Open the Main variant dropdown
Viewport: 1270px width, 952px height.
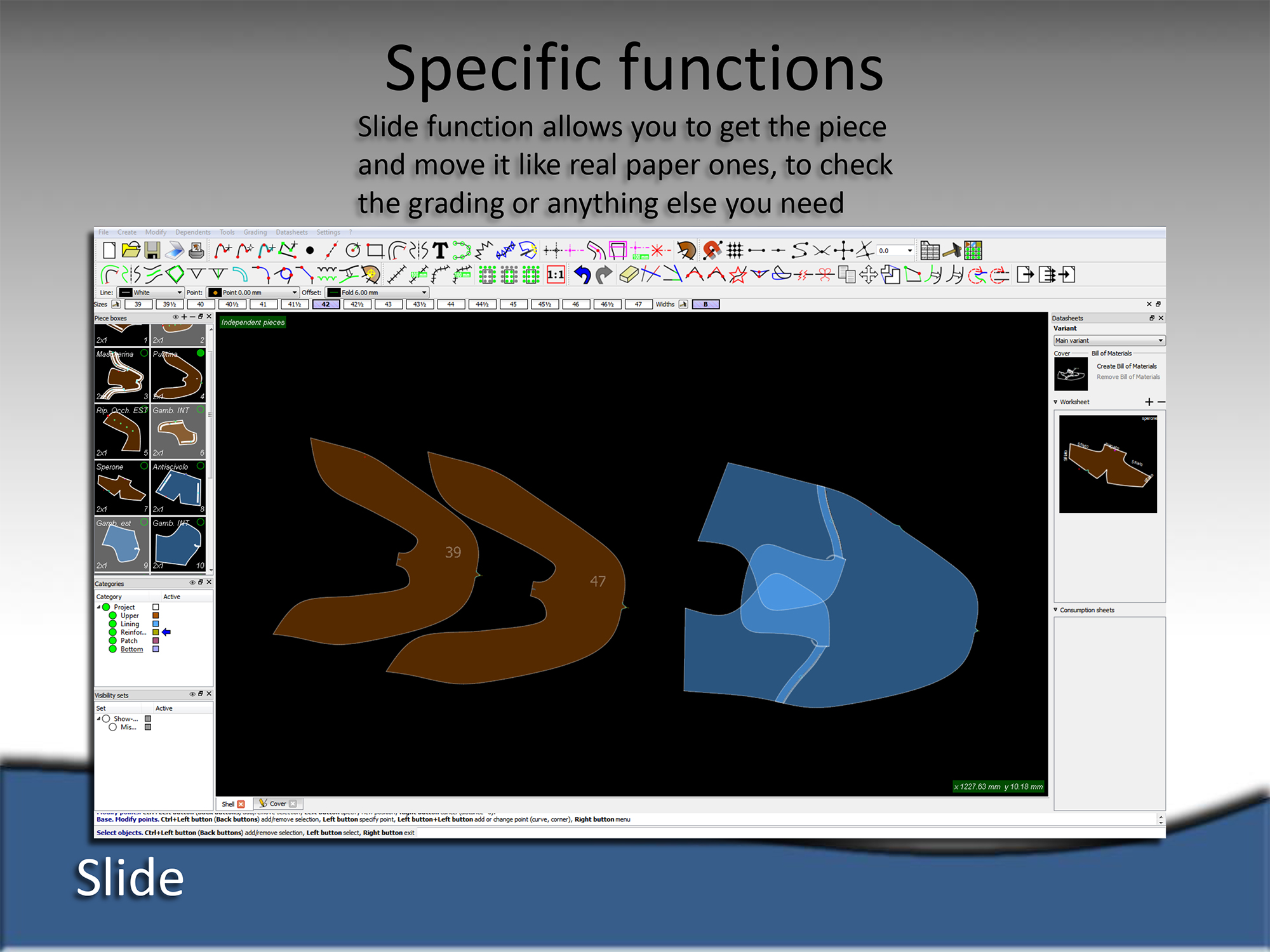(x=1109, y=341)
